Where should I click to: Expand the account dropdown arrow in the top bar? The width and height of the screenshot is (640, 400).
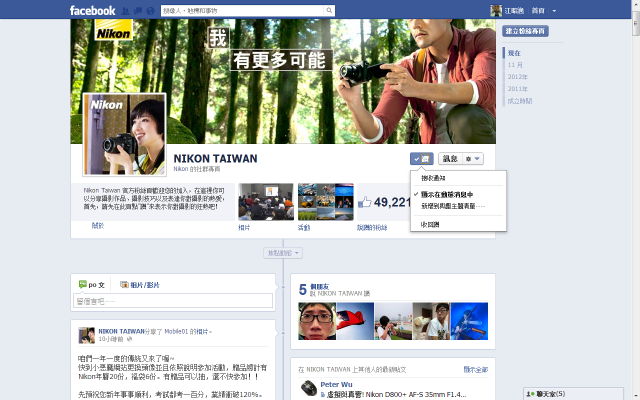pos(554,11)
